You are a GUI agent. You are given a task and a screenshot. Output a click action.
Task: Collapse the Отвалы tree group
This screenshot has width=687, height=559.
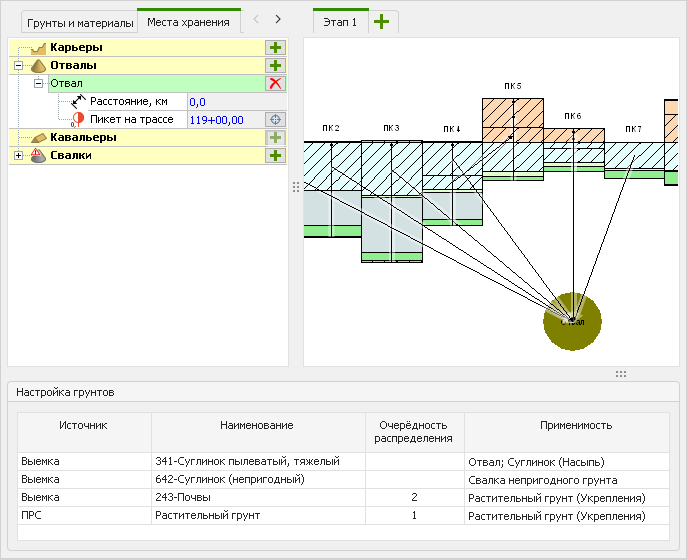coord(19,65)
